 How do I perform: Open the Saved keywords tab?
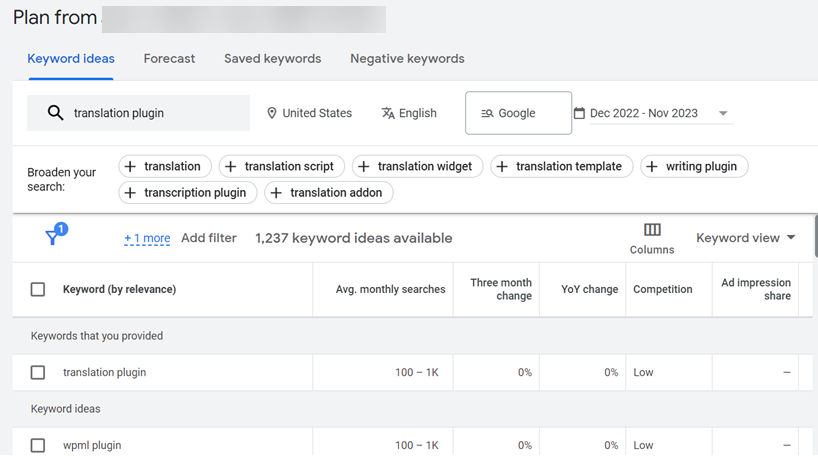(273, 58)
